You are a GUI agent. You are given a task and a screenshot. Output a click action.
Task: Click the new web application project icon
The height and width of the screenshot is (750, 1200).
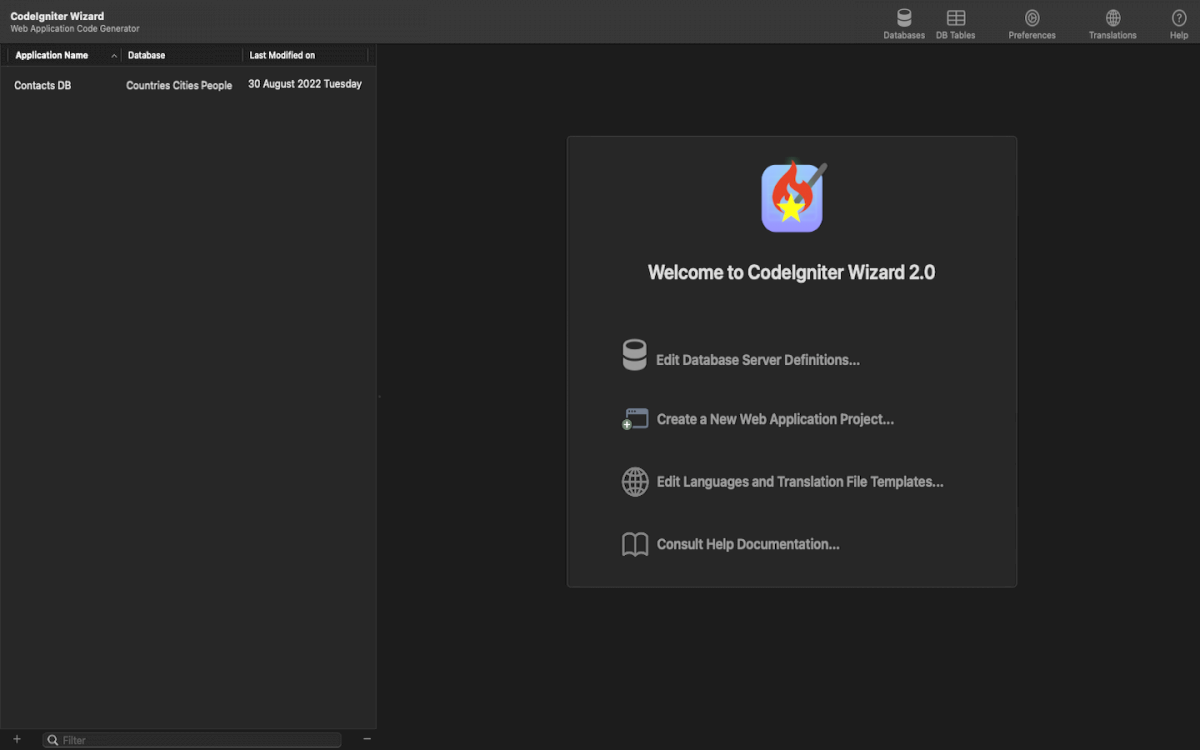point(635,419)
